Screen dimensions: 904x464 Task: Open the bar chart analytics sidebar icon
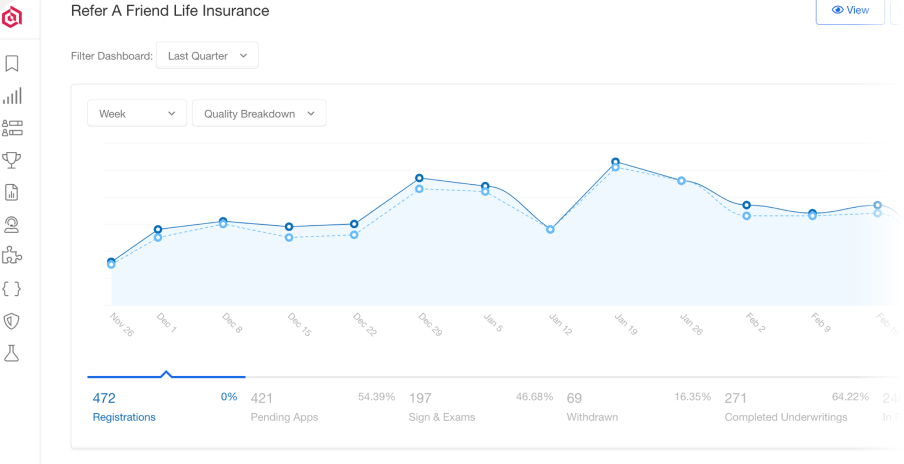click(x=12, y=96)
